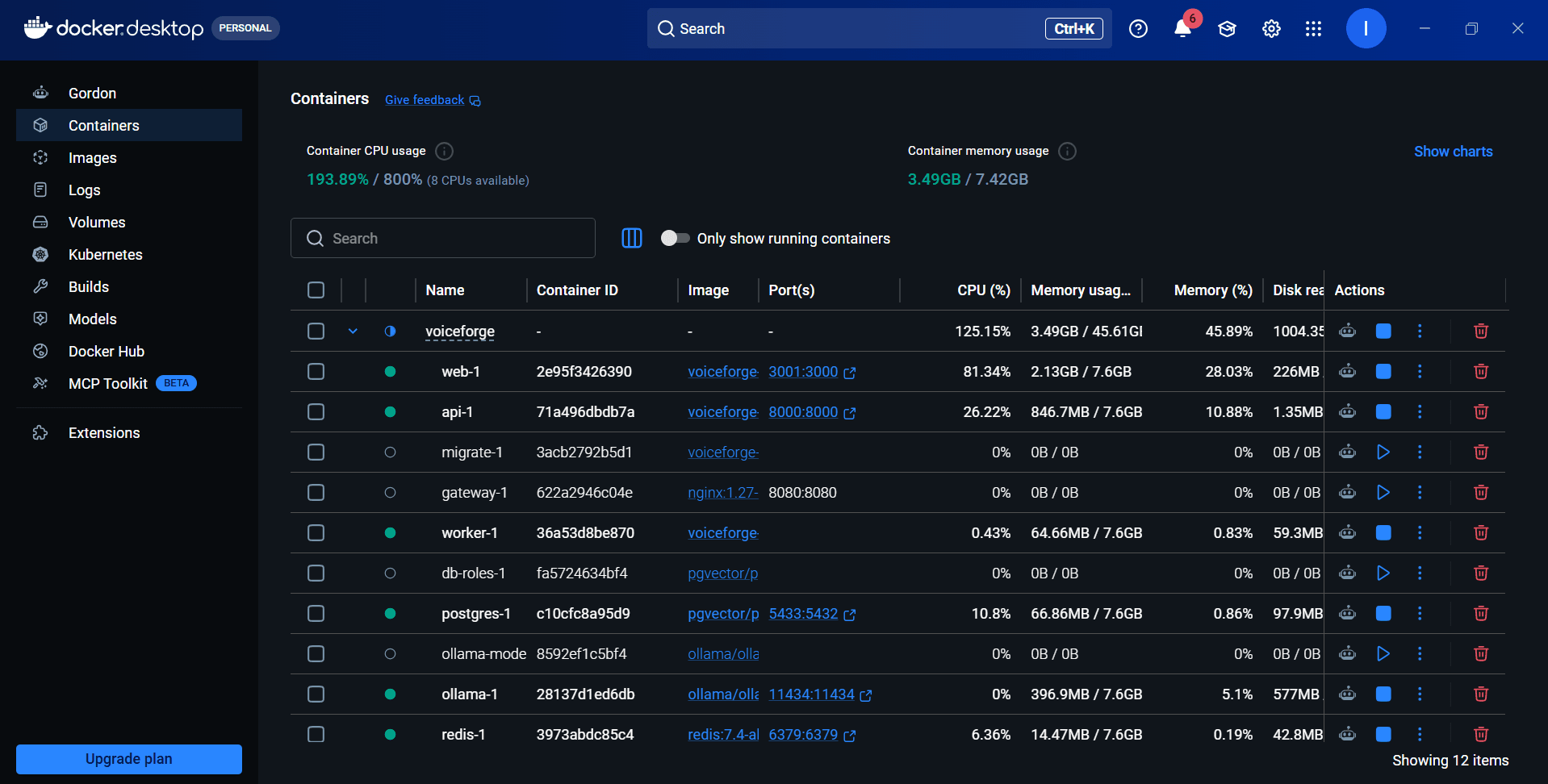Open more actions menu for redis-1
The image size is (1548, 784).
click(x=1420, y=734)
